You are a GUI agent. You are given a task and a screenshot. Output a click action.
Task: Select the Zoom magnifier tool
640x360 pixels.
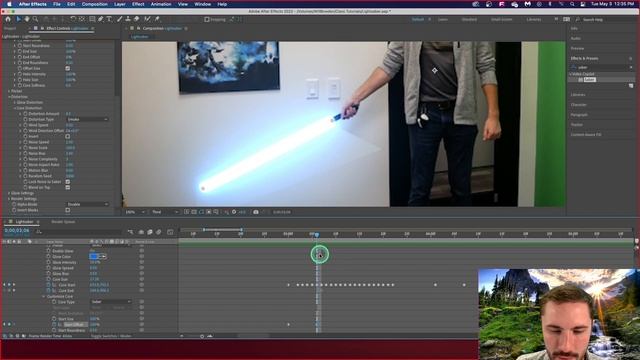pos(36,19)
